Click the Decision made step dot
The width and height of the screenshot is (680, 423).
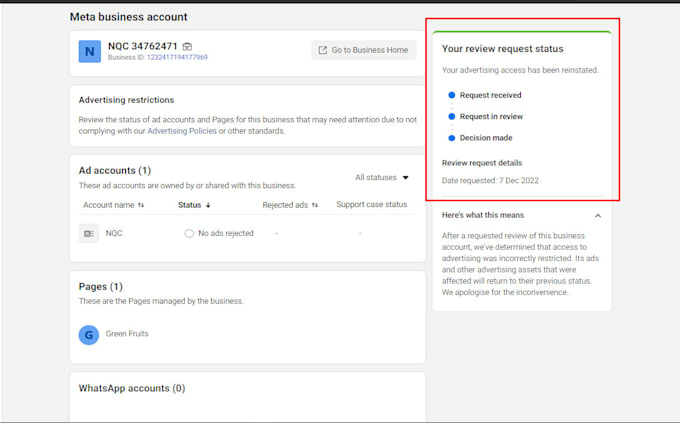(x=451, y=138)
